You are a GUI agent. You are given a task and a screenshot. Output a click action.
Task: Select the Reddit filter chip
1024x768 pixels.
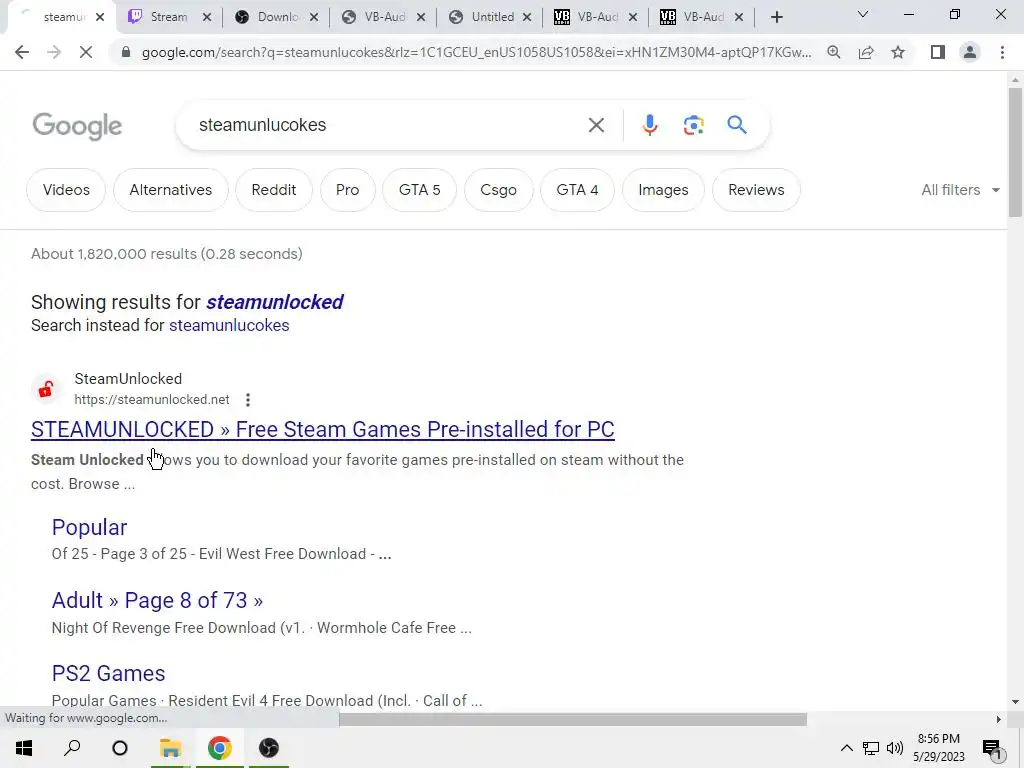(274, 190)
